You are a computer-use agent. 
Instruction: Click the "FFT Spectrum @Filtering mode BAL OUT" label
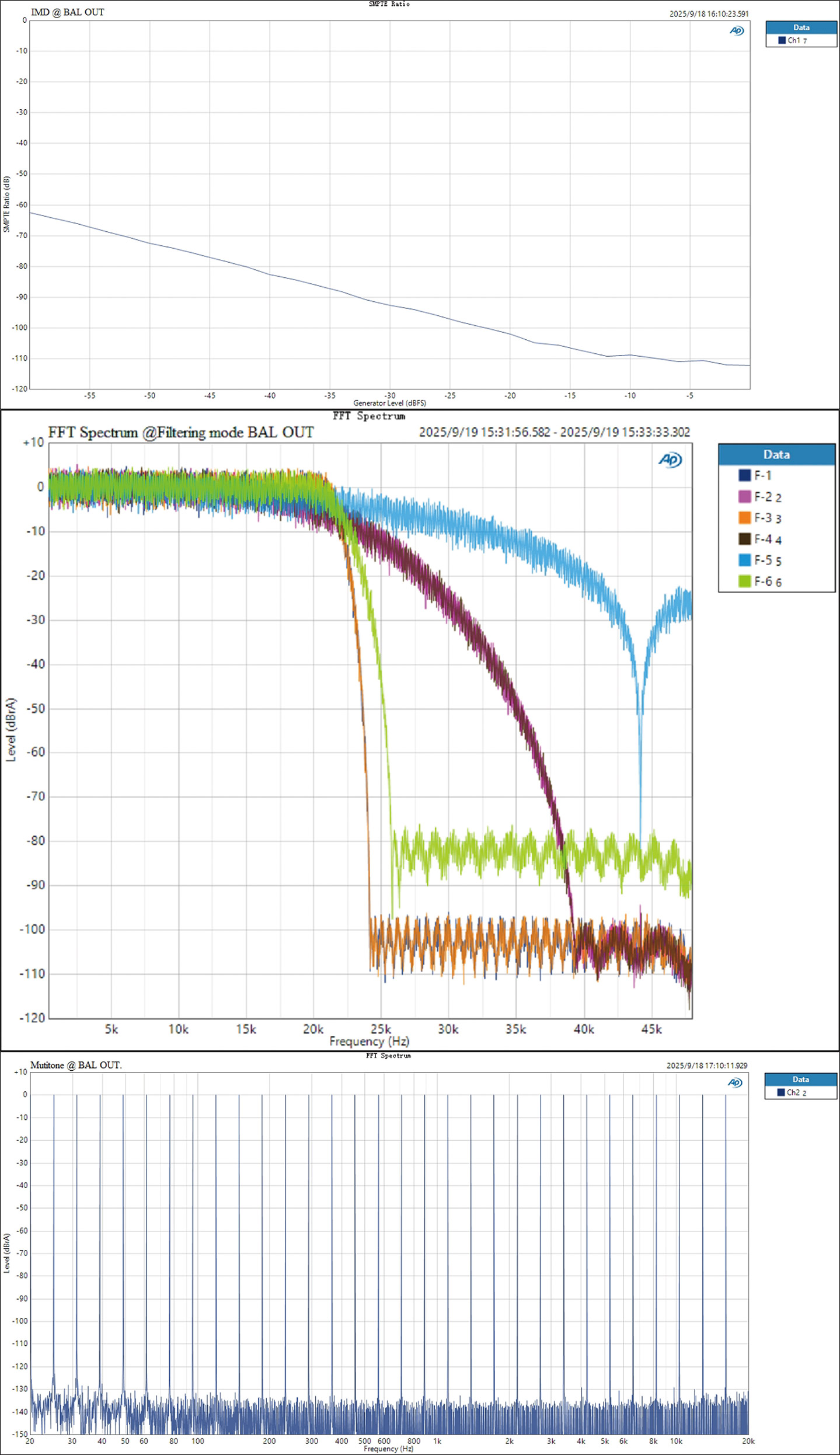(180, 433)
